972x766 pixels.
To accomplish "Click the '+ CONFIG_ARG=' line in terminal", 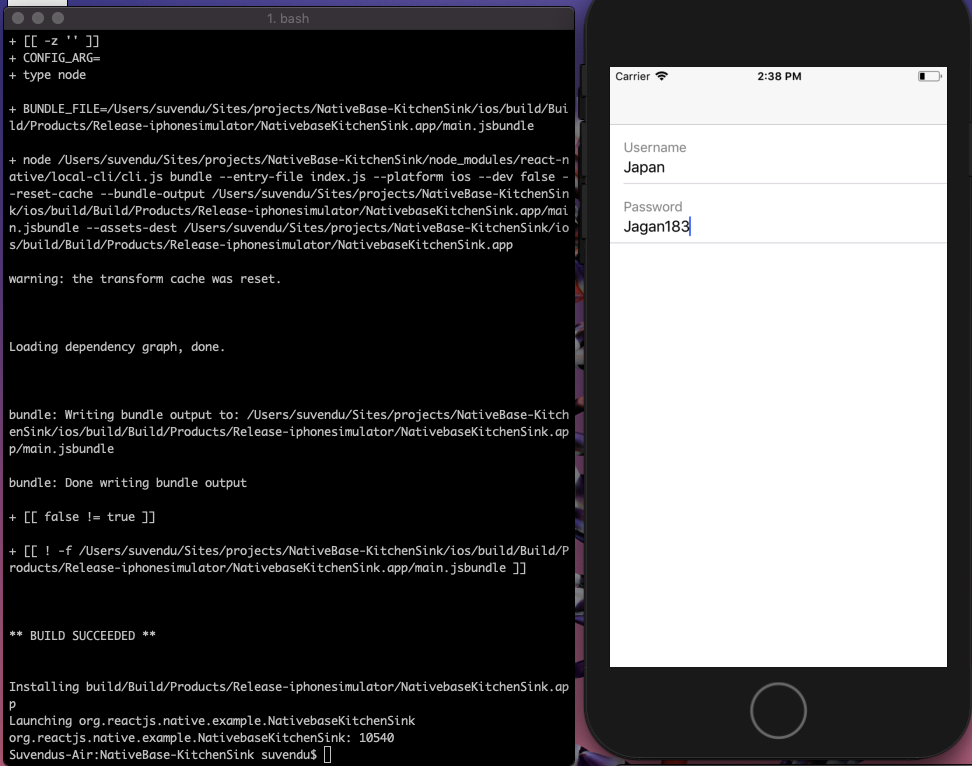I will tap(55, 58).
